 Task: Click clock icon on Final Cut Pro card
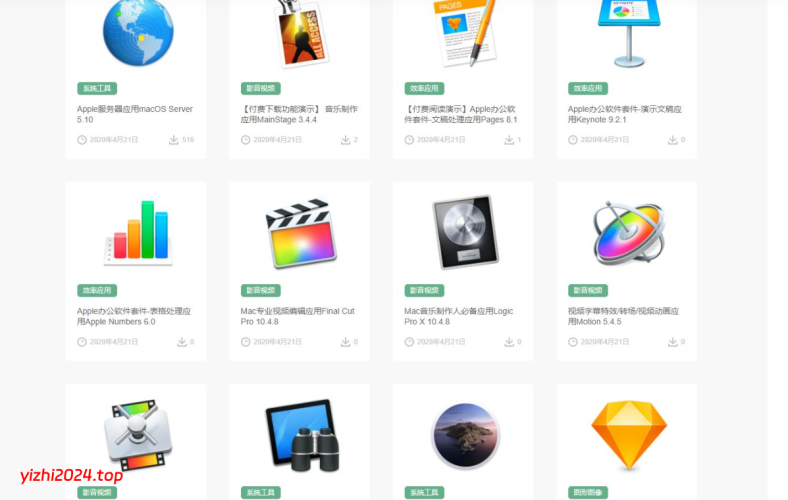tap(246, 342)
